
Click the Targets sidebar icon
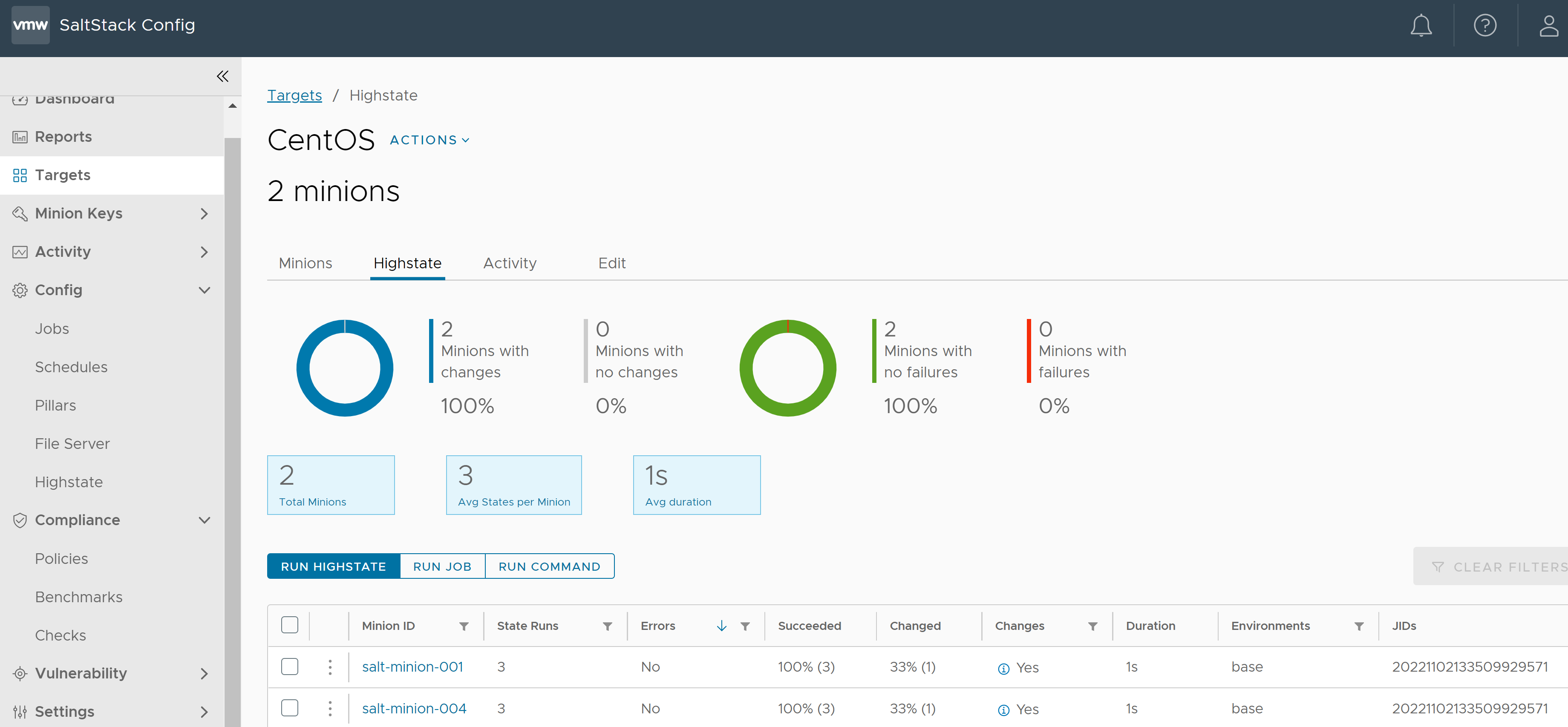click(x=19, y=175)
